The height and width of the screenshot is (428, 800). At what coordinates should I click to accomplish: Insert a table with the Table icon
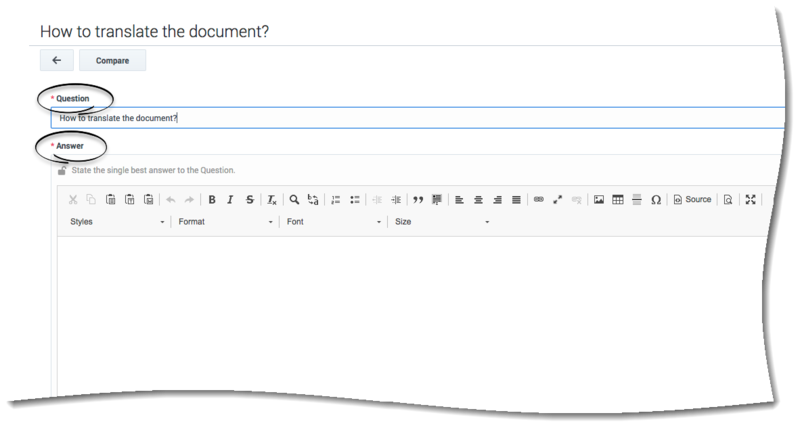(x=618, y=199)
